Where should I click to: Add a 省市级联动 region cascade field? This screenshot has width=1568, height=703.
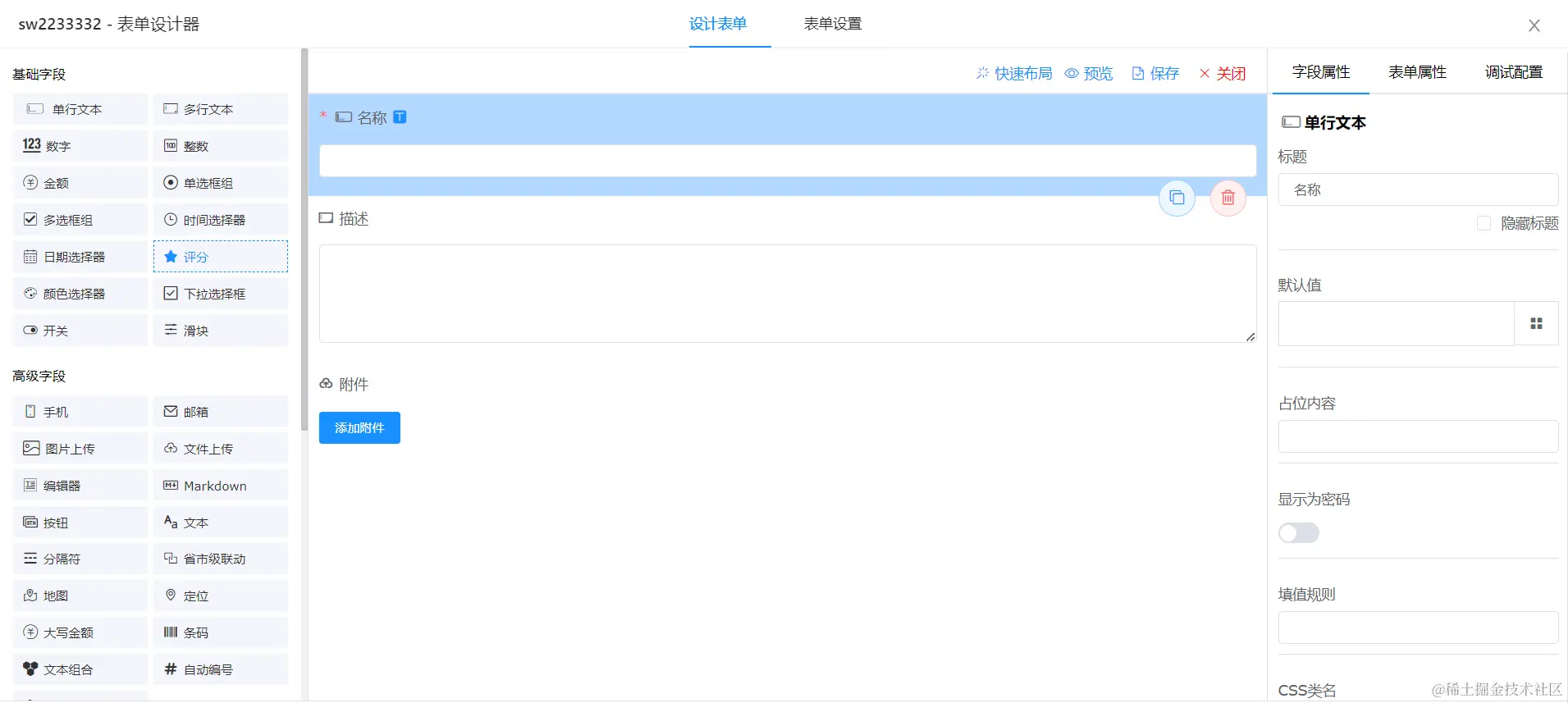pos(221,559)
